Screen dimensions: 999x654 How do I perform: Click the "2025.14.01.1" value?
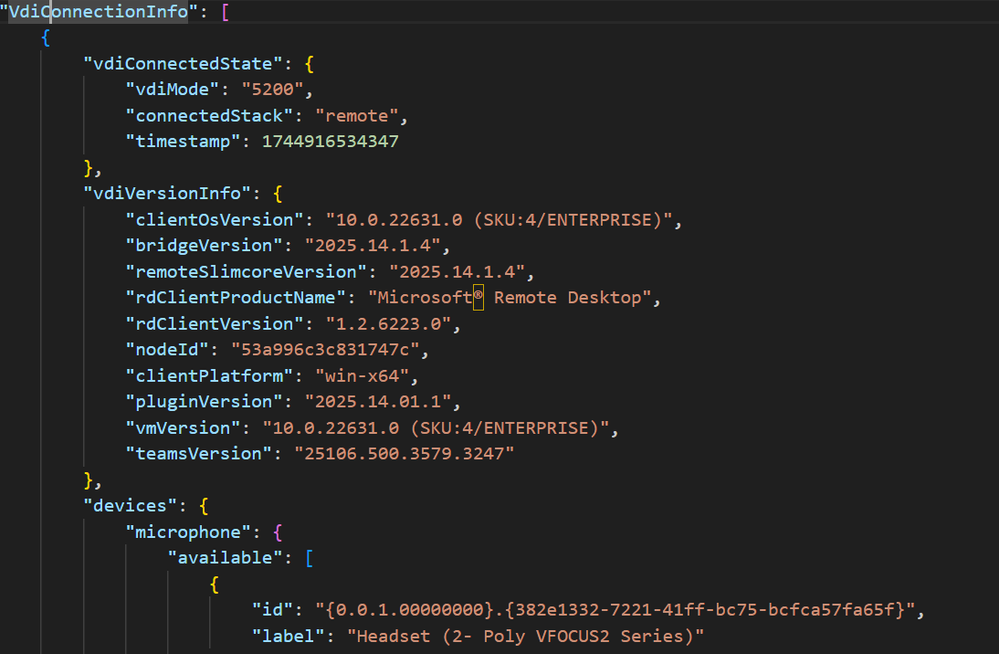pyautogui.click(x=378, y=402)
